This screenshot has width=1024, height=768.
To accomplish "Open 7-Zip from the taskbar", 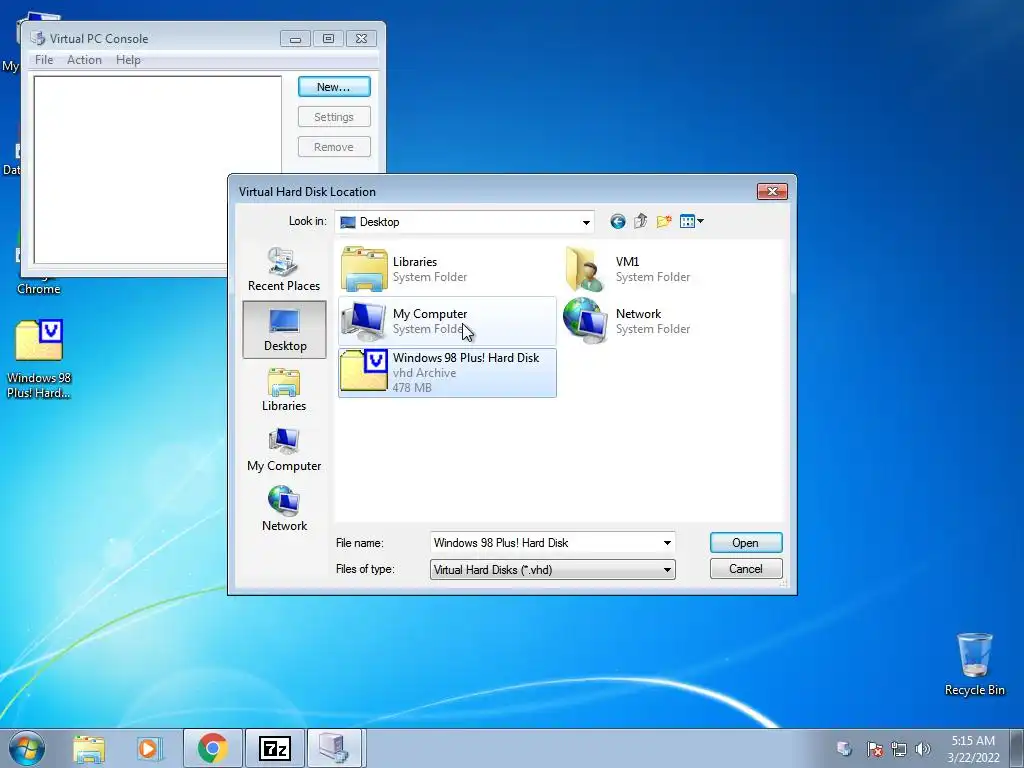I will [x=274, y=748].
